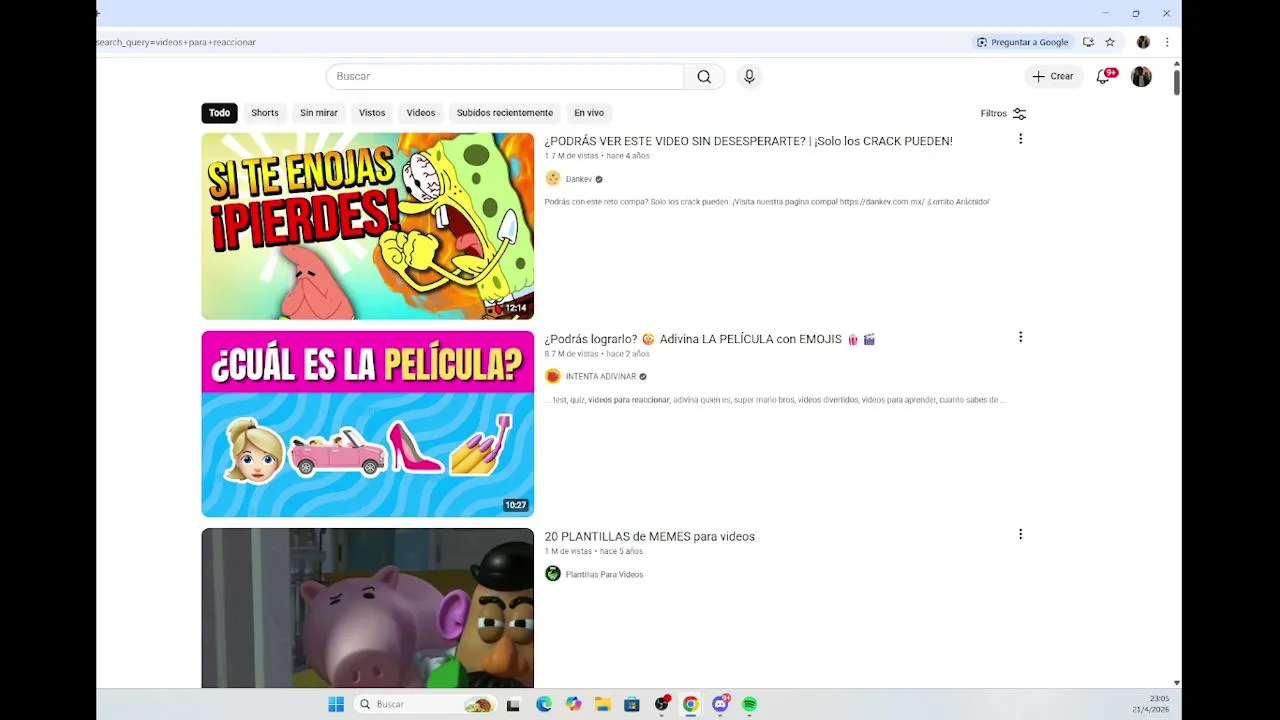Click the INTENTA ADIVINAR channel avatar
The height and width of the screenshot is (720, 1280).
553,376
